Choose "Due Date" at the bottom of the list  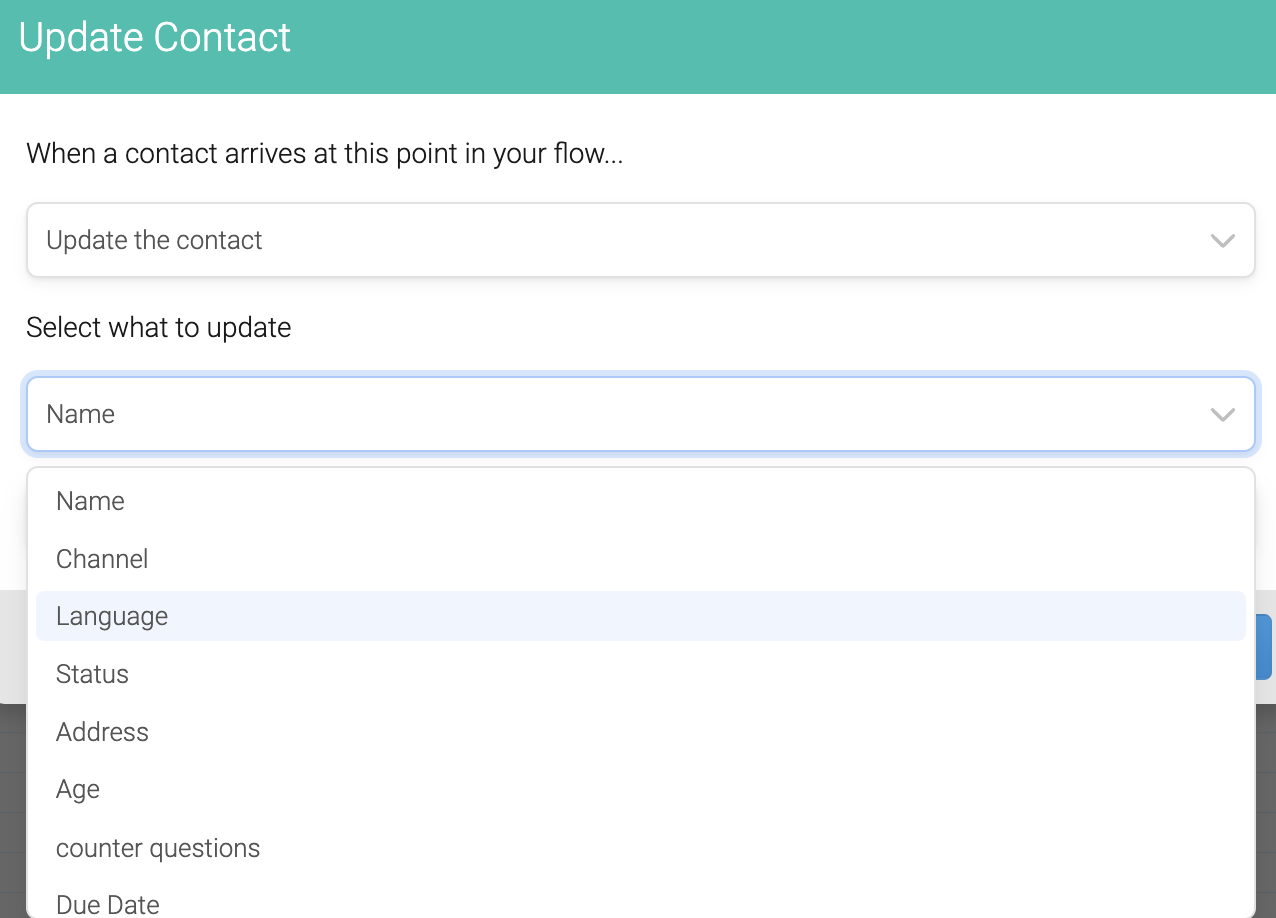click(x=107, y=901)
